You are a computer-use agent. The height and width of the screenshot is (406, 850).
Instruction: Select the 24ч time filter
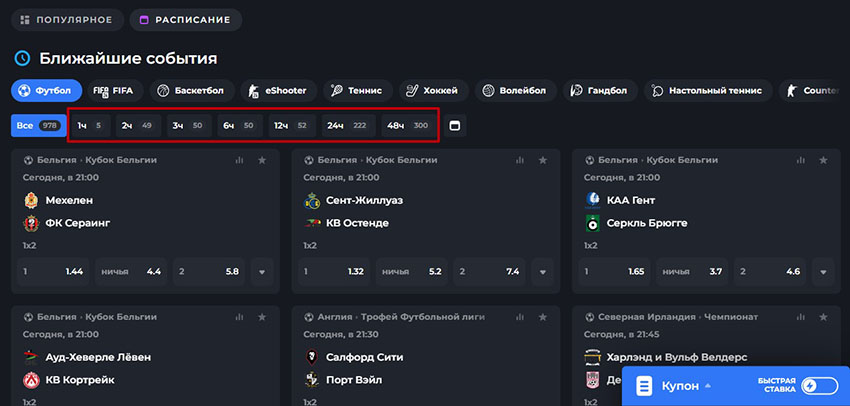click(346, 126)
